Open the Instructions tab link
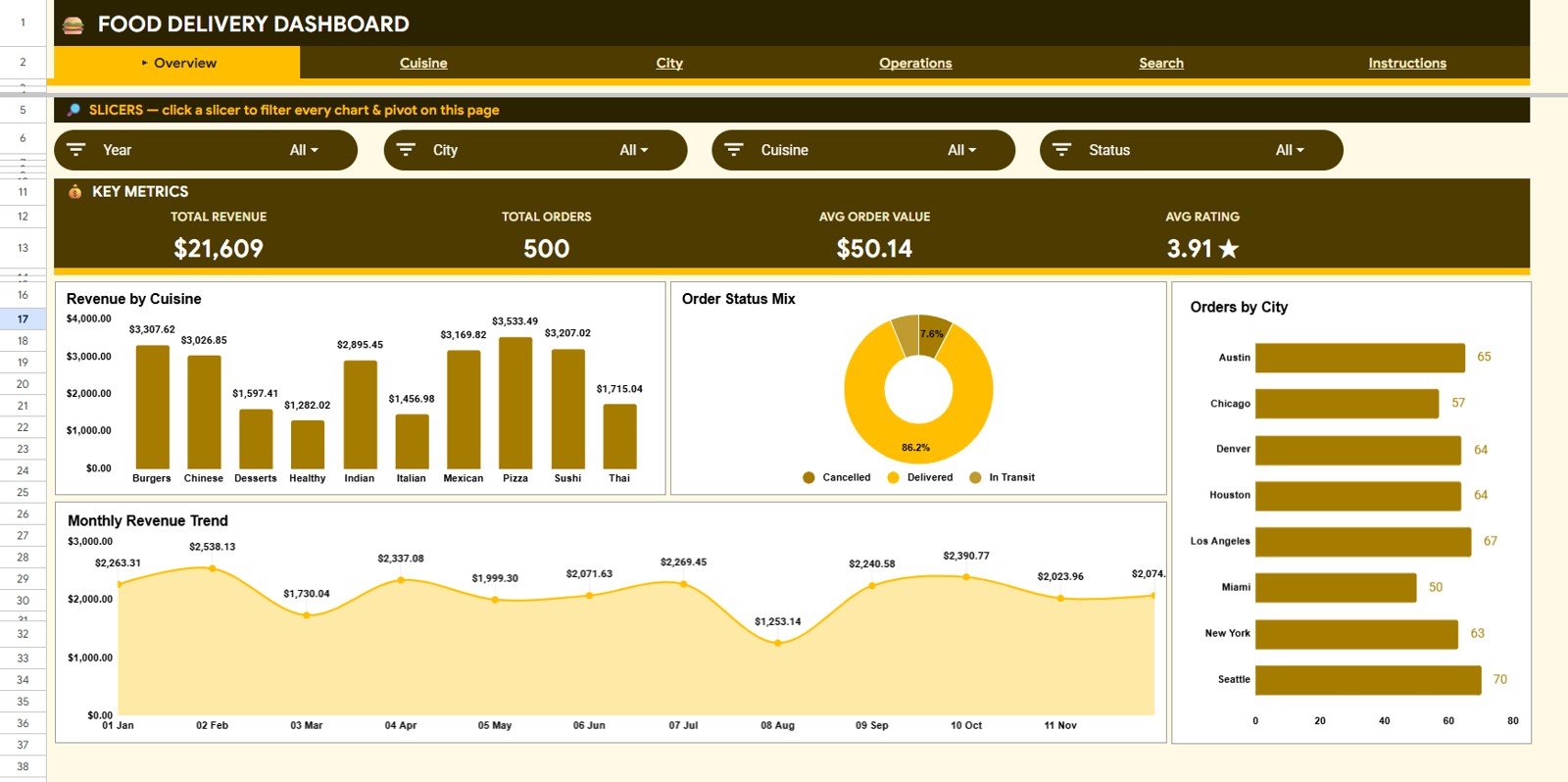 pyautogui.click(x=1407, y=63)
